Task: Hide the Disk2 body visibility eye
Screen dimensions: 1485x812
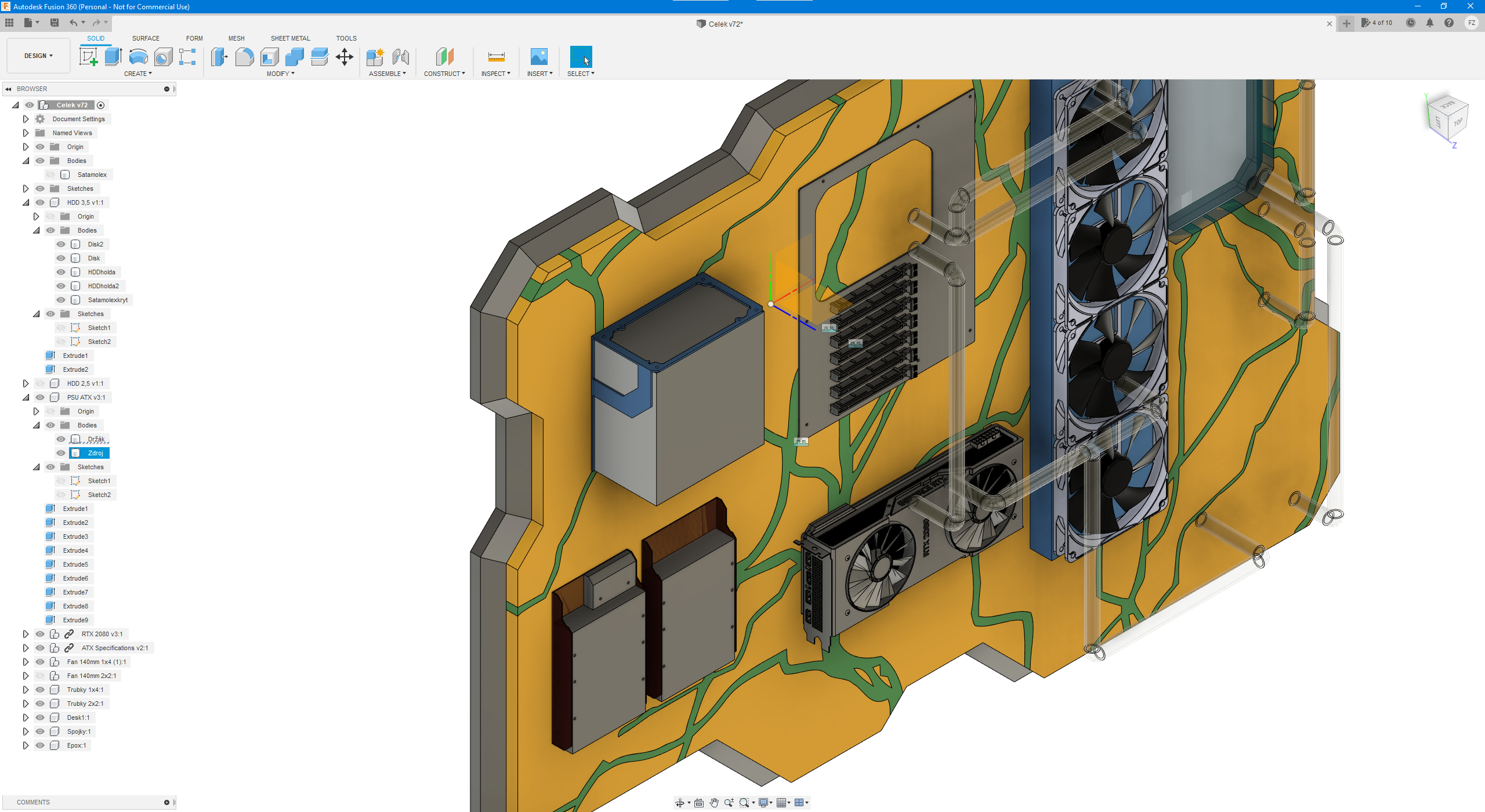Action: coord(61,244)
